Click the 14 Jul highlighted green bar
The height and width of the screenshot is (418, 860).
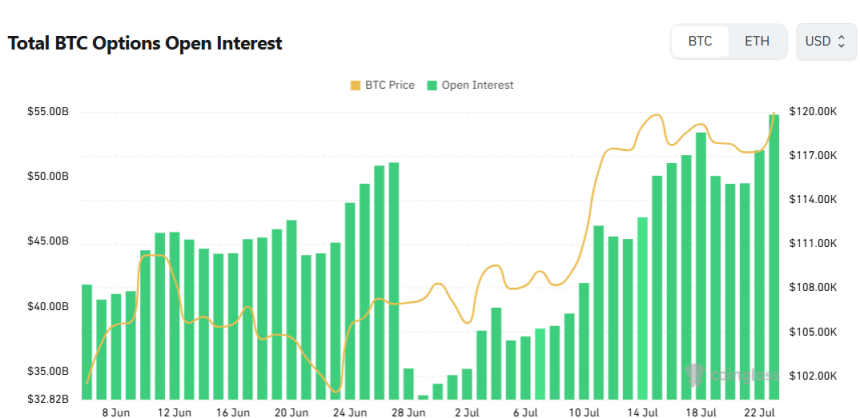click(642, 308)
